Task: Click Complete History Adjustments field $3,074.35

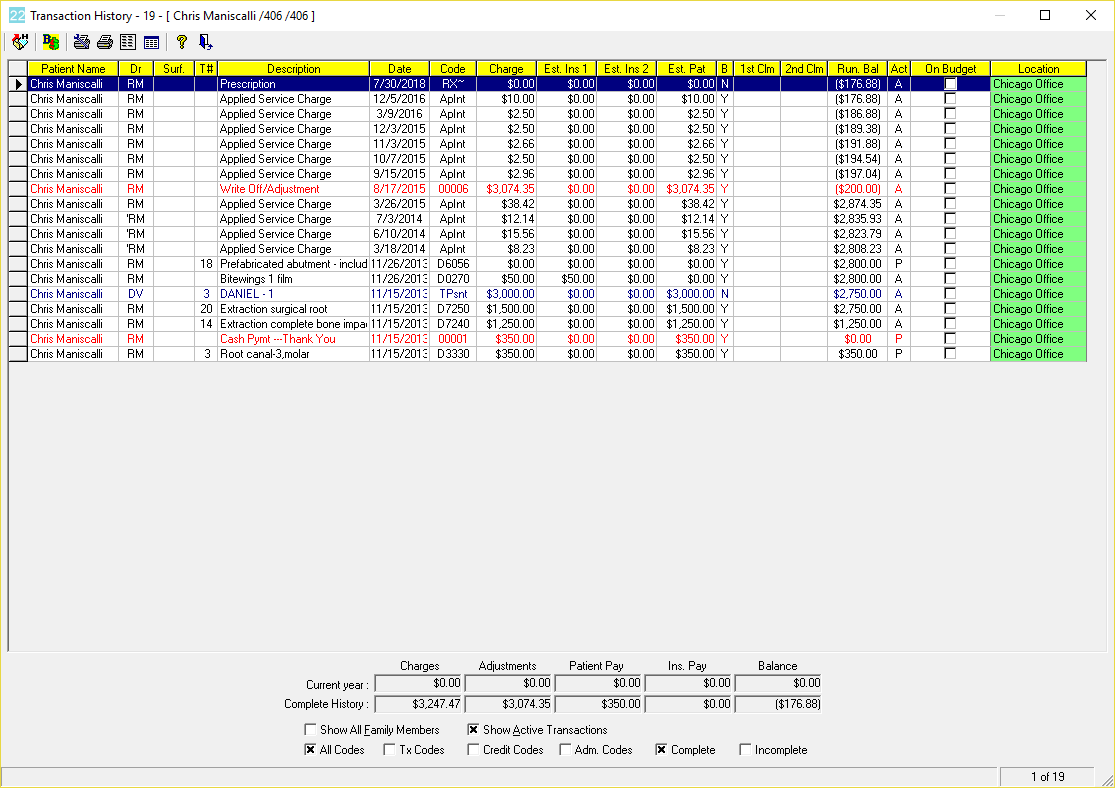Action: point(508,704)
